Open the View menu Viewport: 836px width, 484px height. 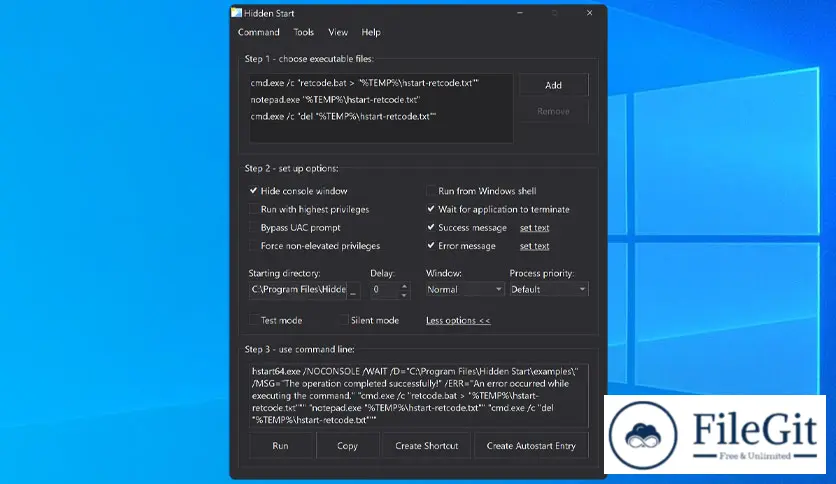click(x=338, y=33)
